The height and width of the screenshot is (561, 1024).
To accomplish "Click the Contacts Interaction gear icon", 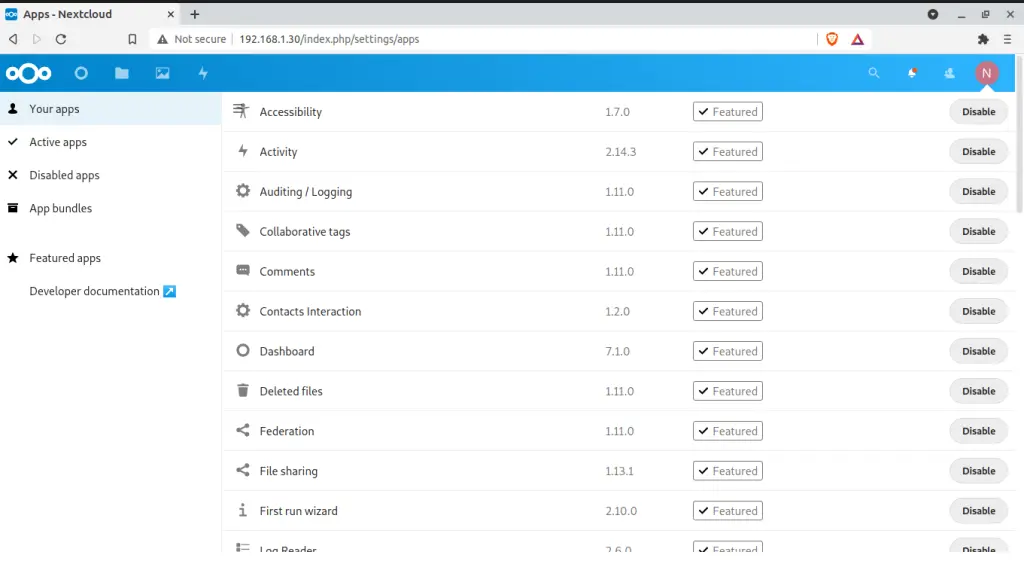I will coord(243,310).
